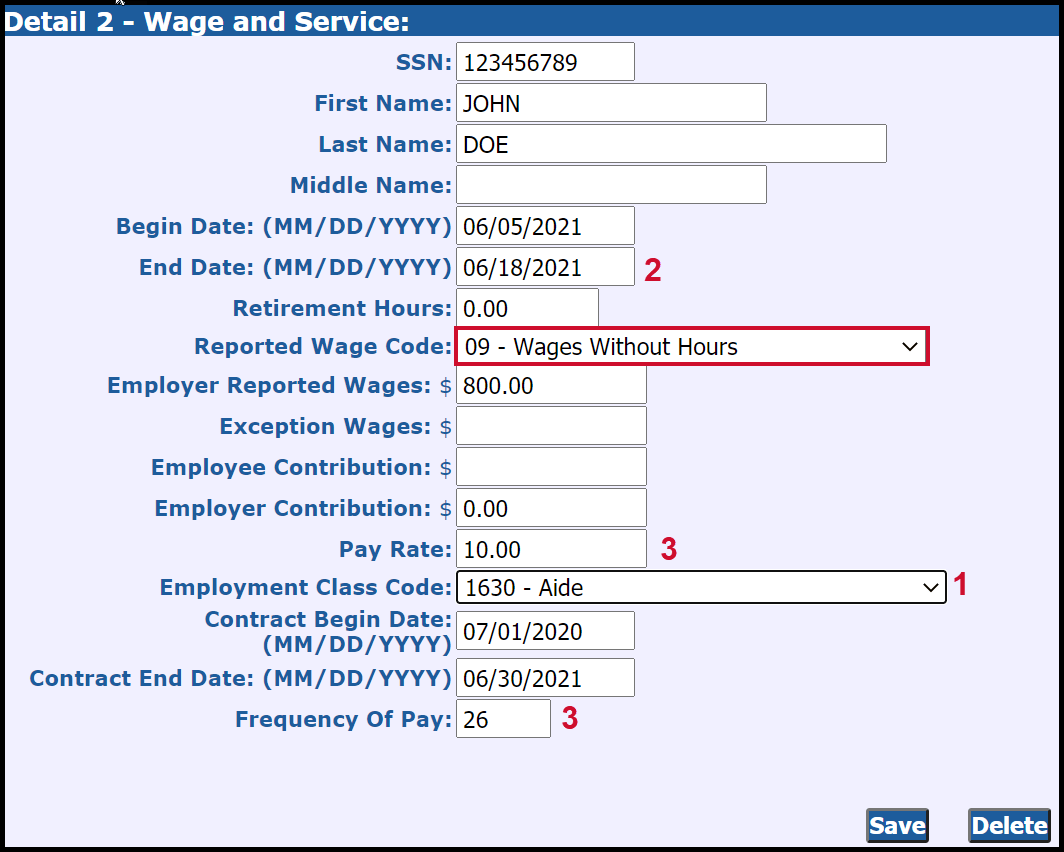Viewport: 1064px width, 852px height.
Task: Click the Frequency Of Pay field showing 26
Action: click(503, 718)
